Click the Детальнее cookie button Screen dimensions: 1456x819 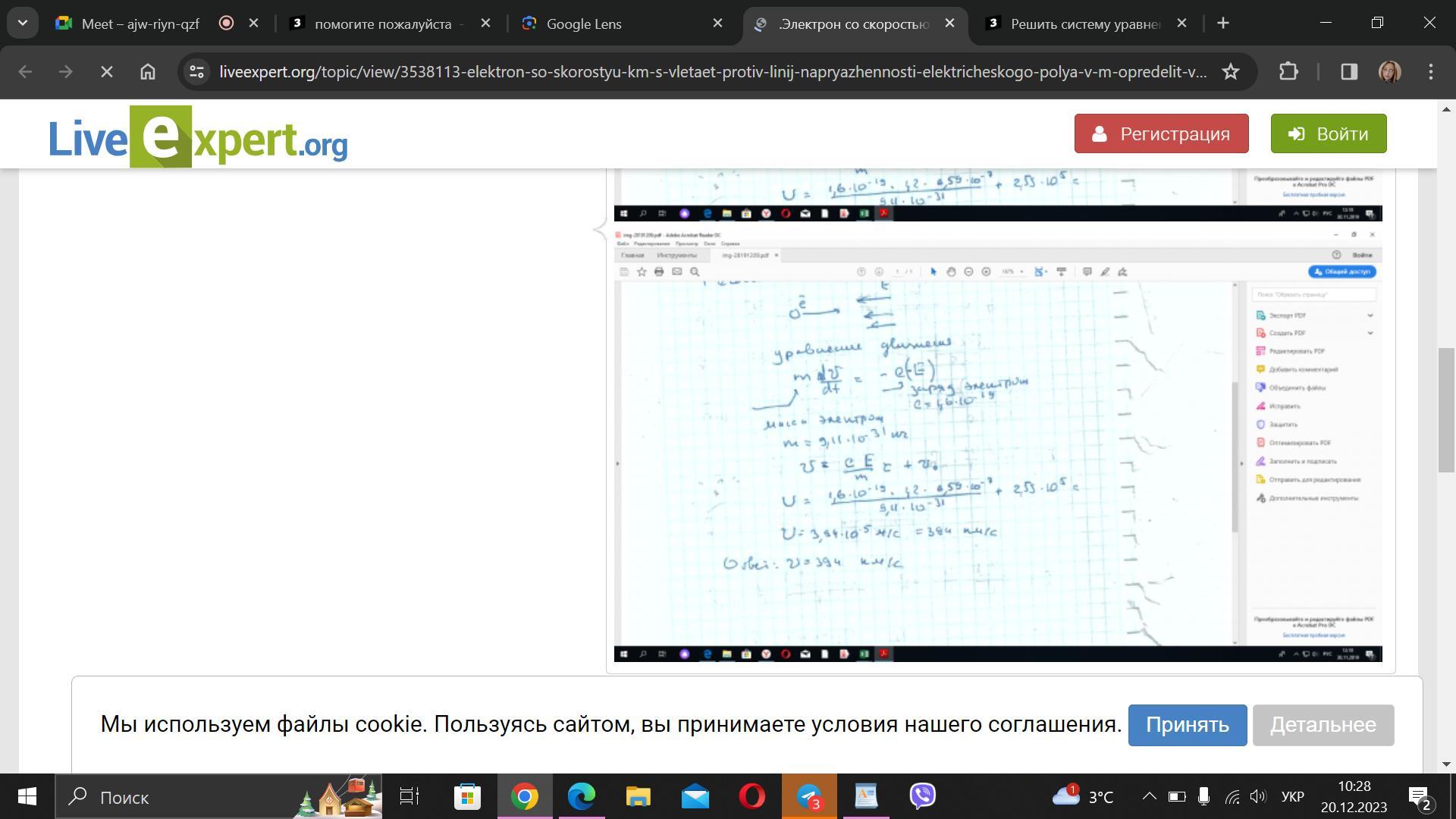[1323, 725]
